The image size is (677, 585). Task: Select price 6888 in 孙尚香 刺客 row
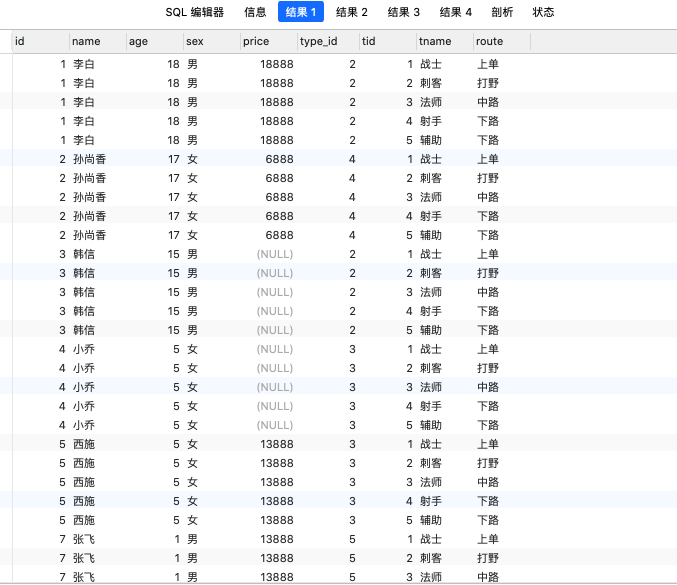279,178
